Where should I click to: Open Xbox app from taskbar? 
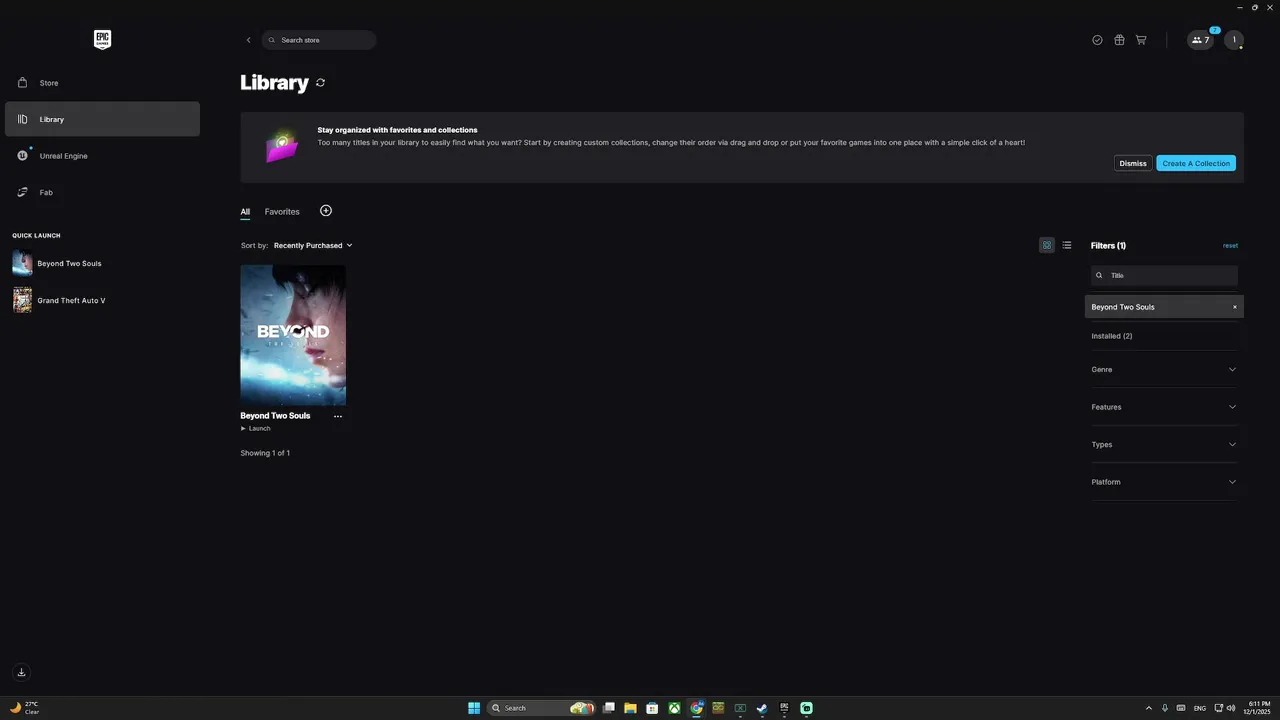coord(674,708)
